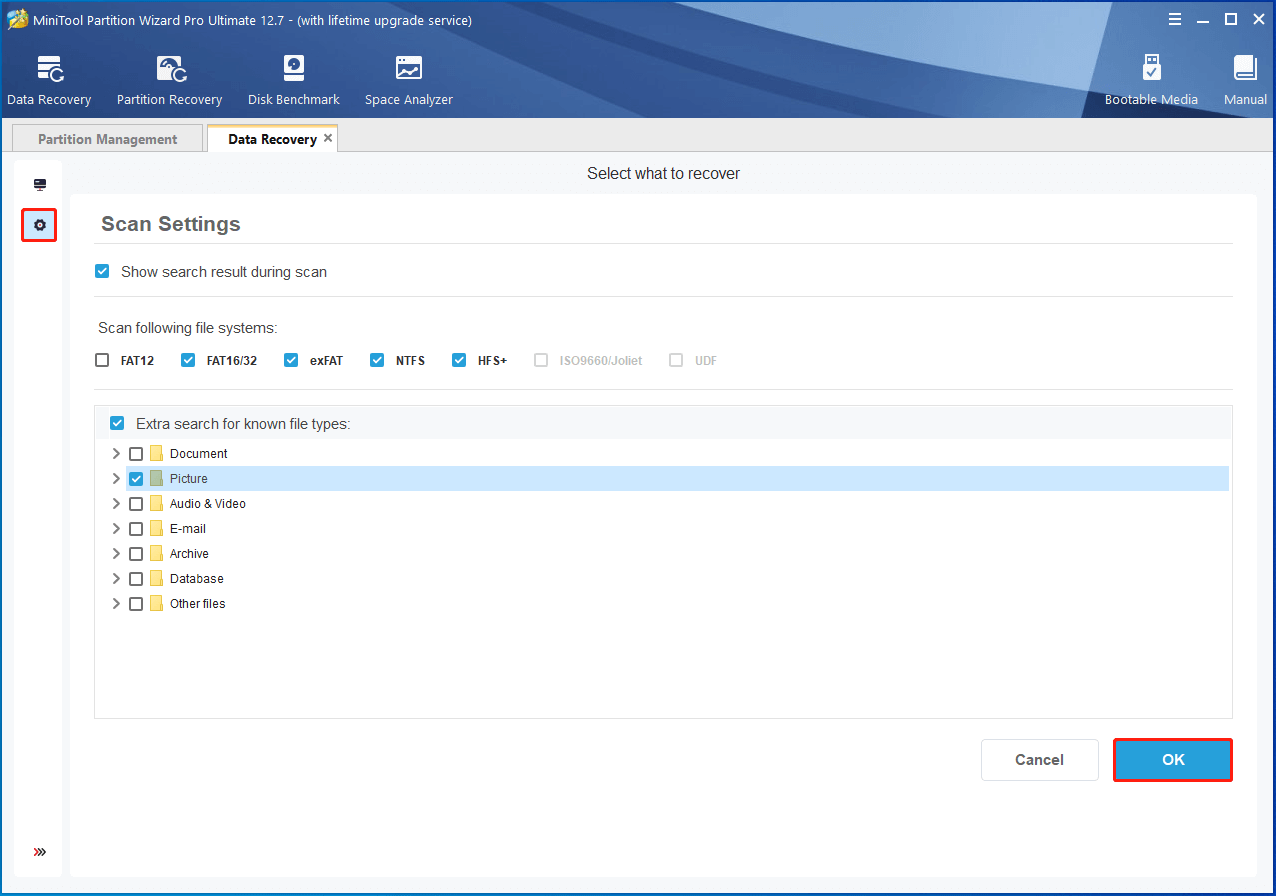
Task: Expand the sidebar with double-arrow icon
Action: click(x=40, y=852)
